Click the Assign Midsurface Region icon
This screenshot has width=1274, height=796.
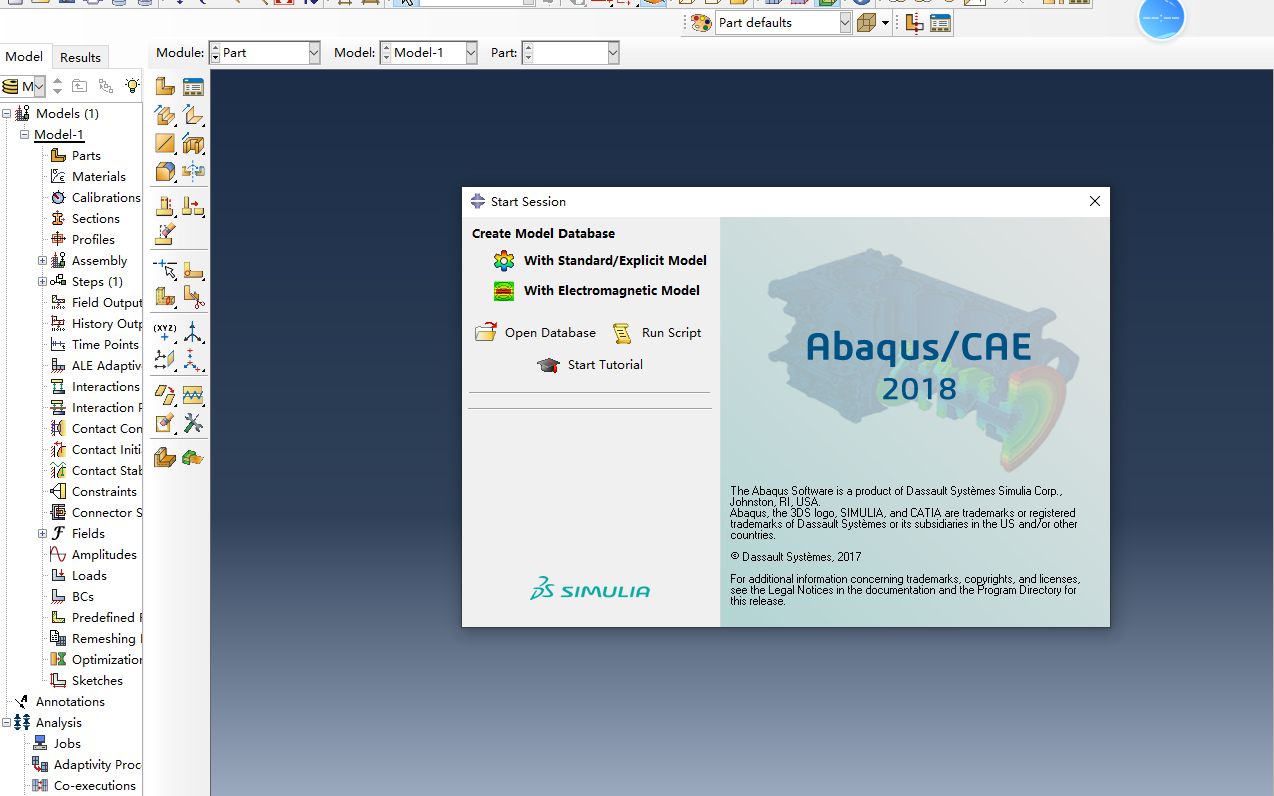click(x=165, y=458)
